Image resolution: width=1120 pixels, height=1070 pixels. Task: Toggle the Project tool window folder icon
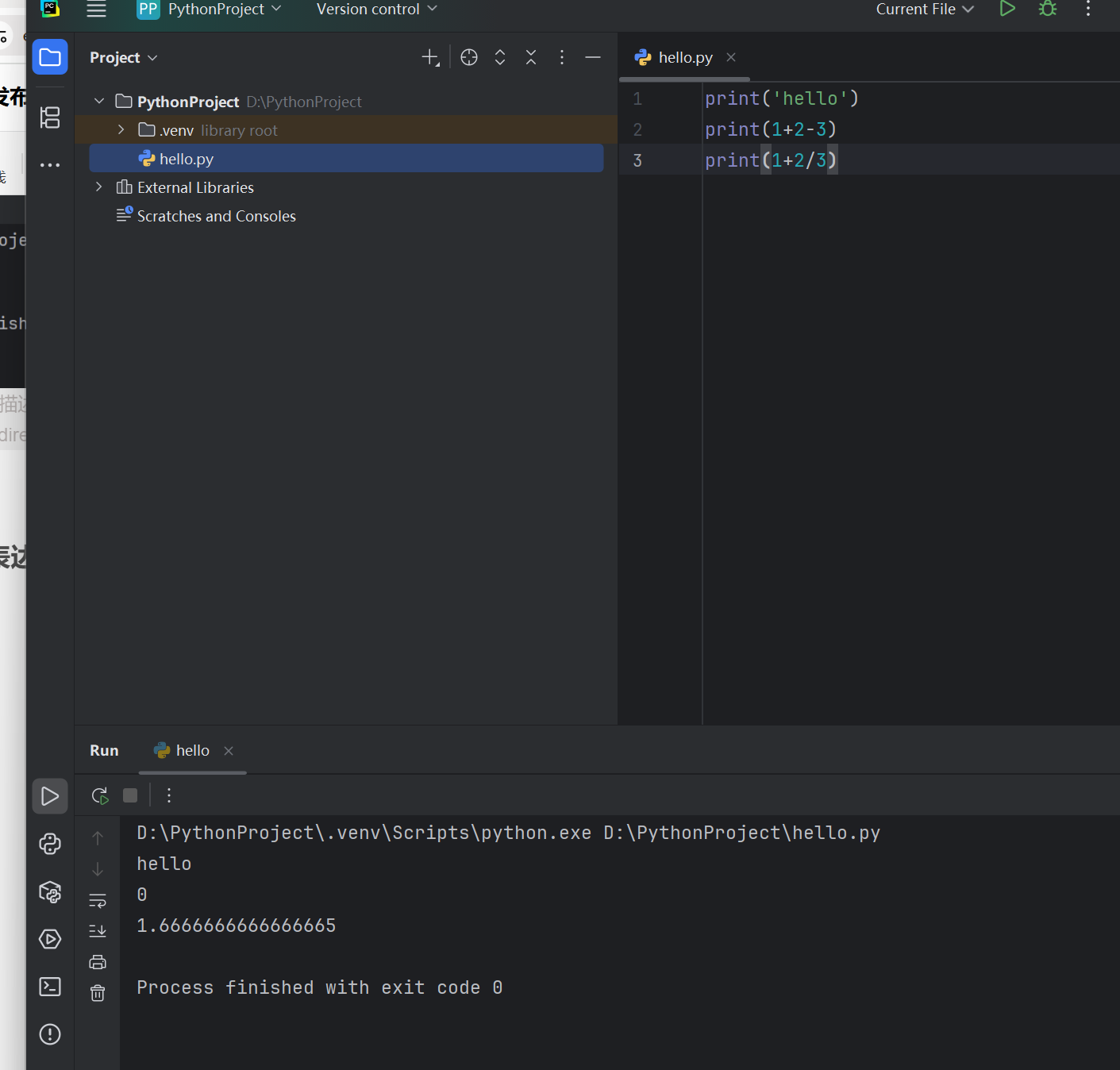tap(50, 57)
